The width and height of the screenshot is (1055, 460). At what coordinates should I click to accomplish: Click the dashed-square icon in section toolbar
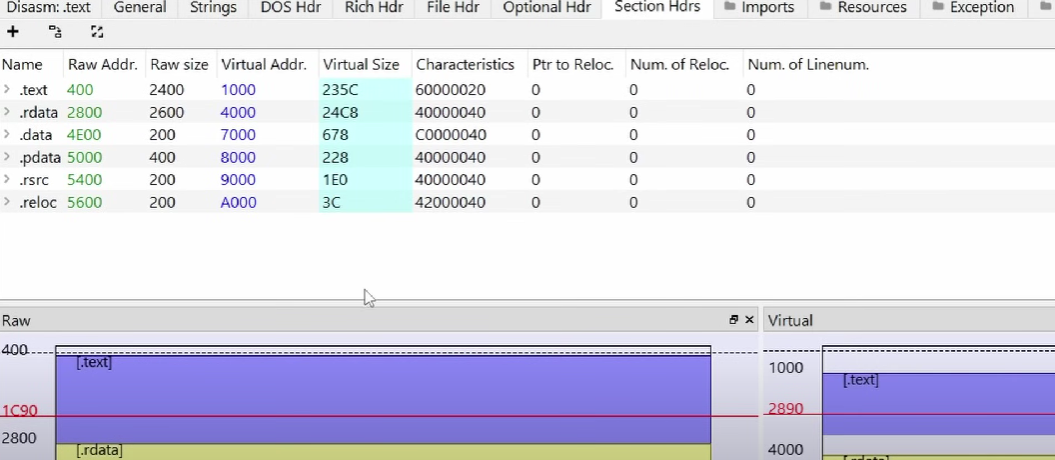[97, 32]
